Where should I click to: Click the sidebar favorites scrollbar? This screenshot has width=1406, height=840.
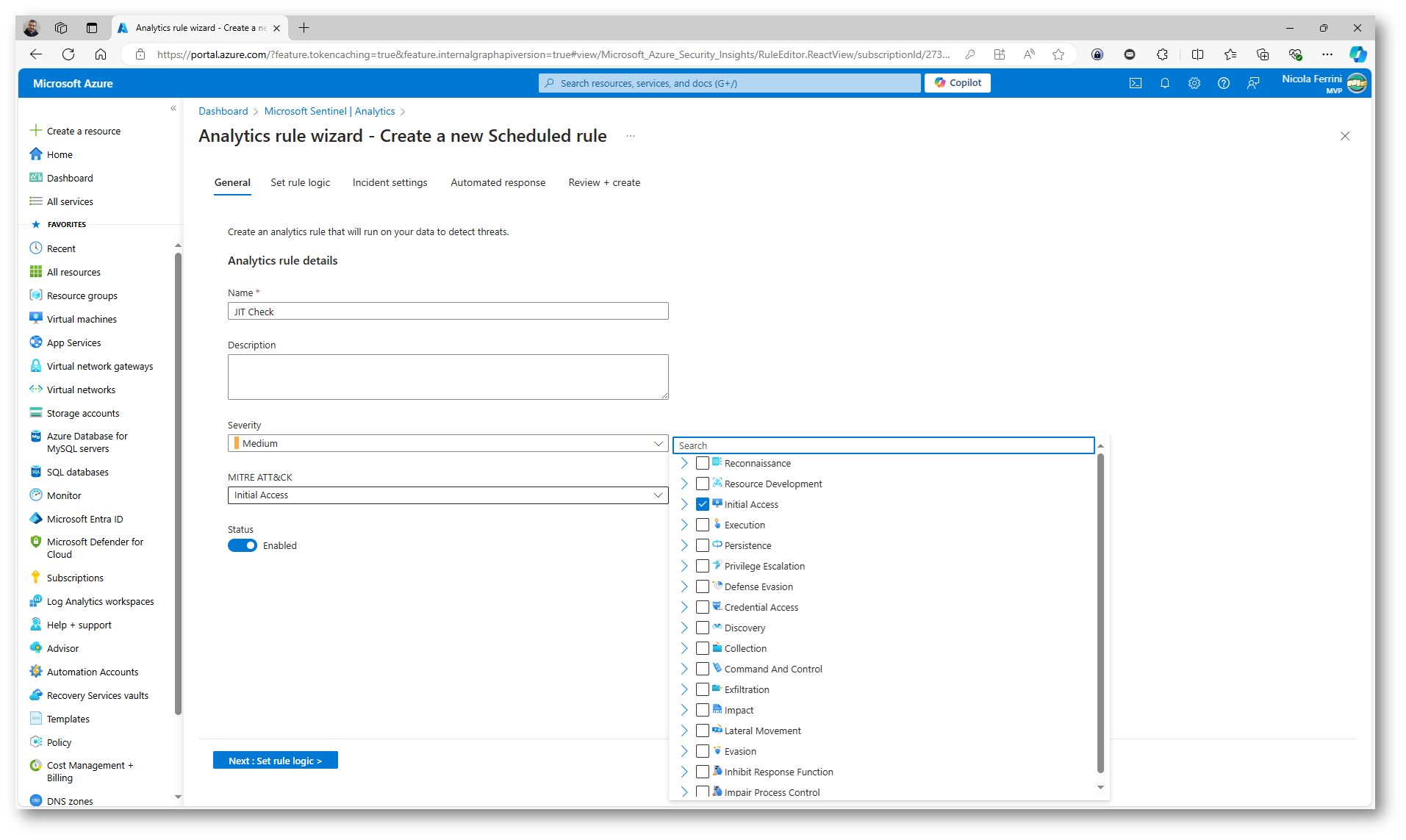click(x=178, y=484)
